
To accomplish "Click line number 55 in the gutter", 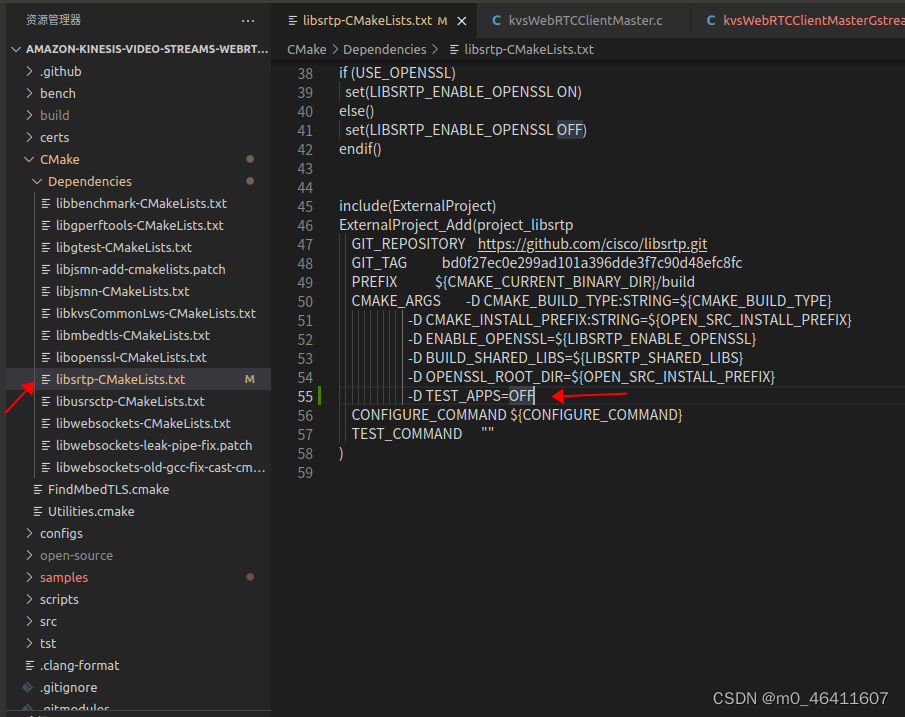I will pos(305,397).
